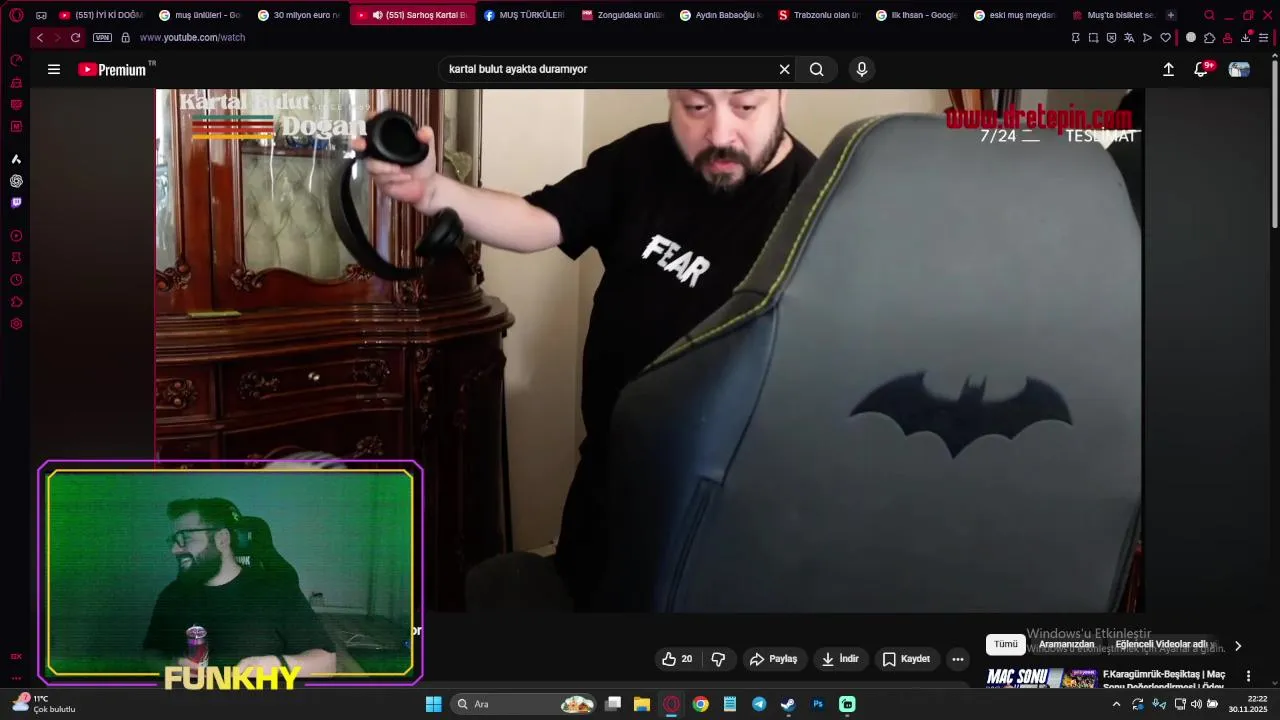Viewport: 1280px width, 720px height.
Task: Open the ad blocker shield icon
Action: tap(1111, 38)
